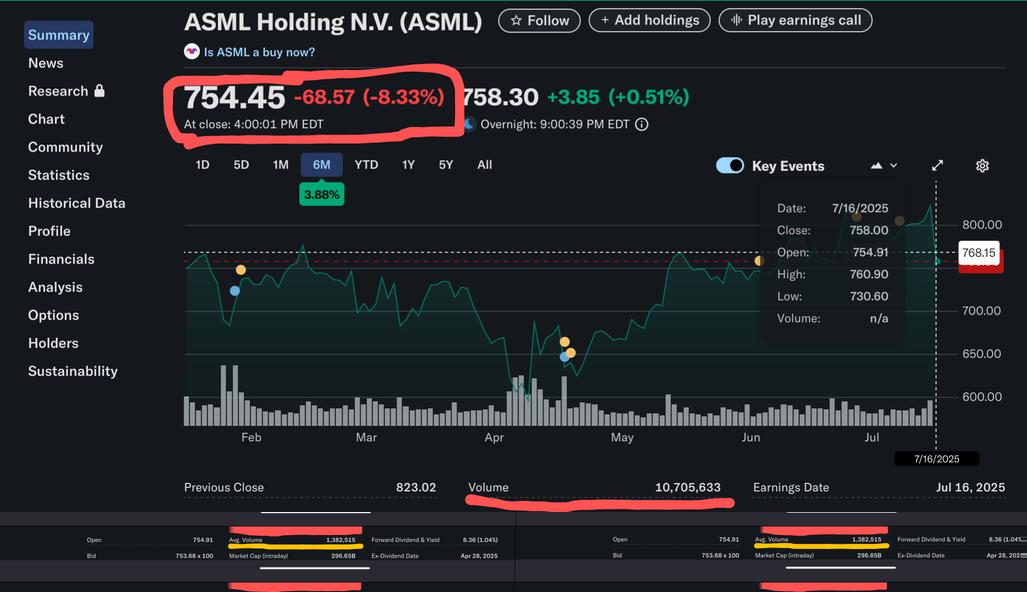Click the overnight moon icon

tap(469, 124)
